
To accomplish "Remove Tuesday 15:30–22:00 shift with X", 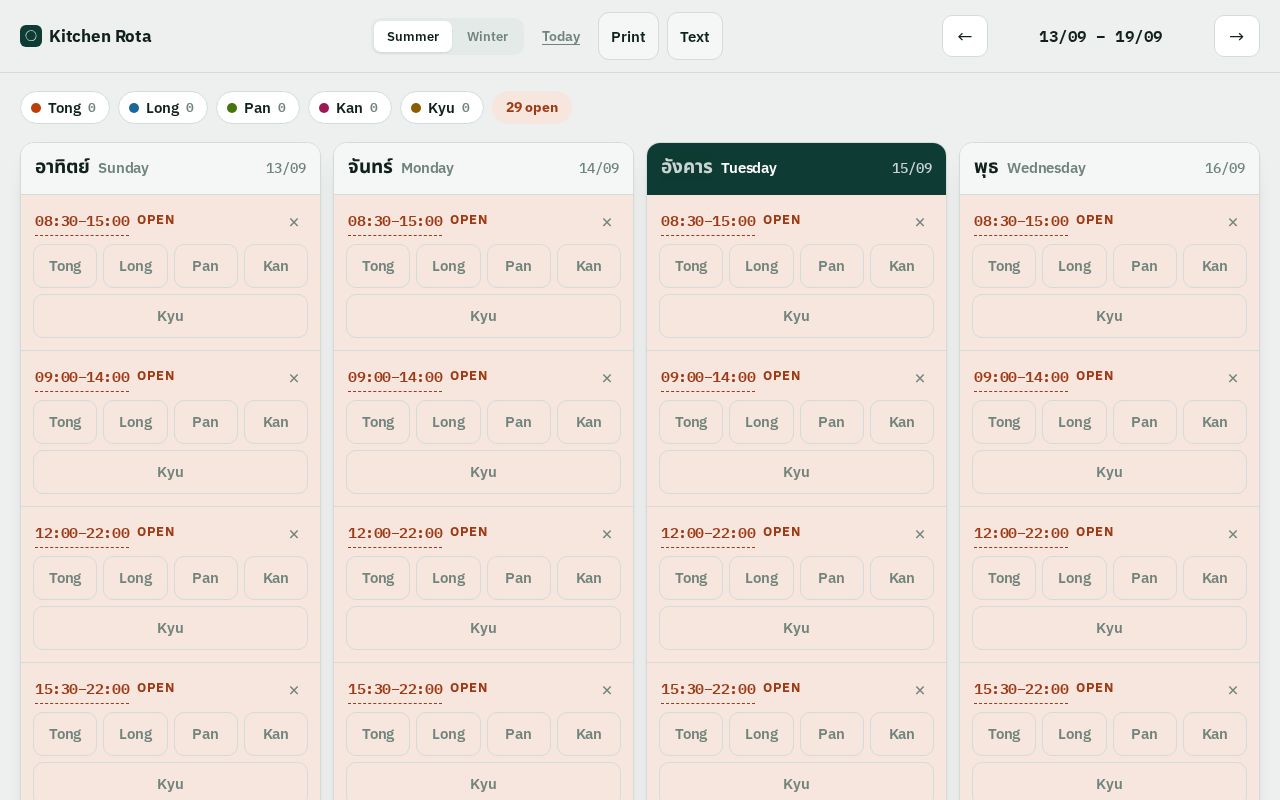I will [920, 690].
